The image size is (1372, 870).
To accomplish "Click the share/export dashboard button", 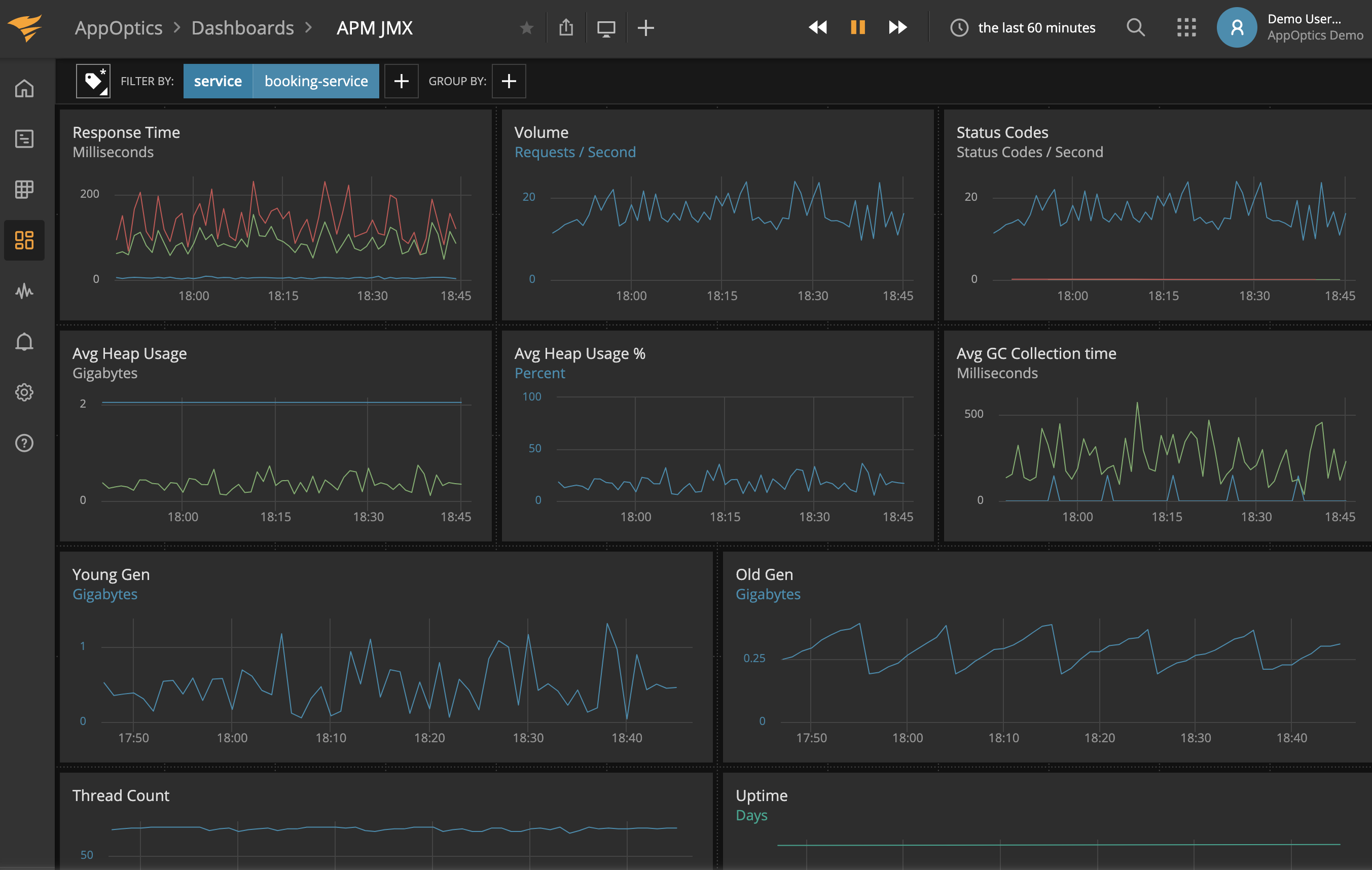I will pos(566,27).
